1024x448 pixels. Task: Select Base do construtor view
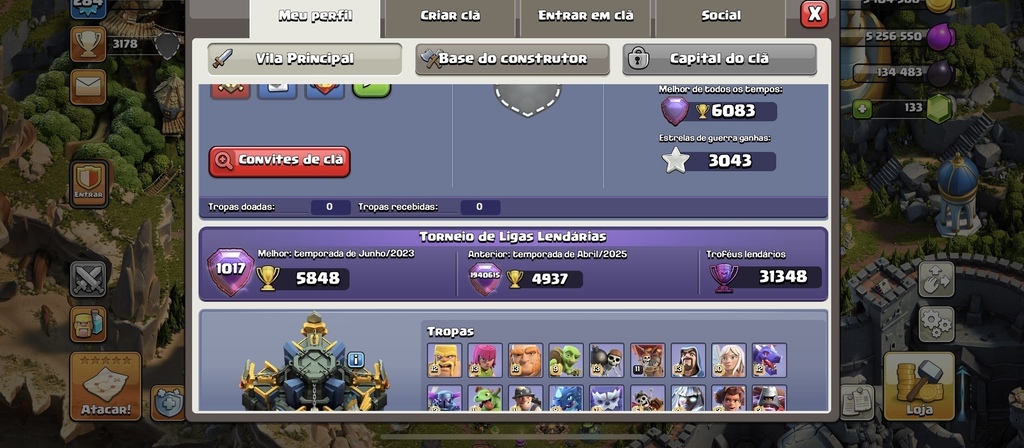[513, 59]
